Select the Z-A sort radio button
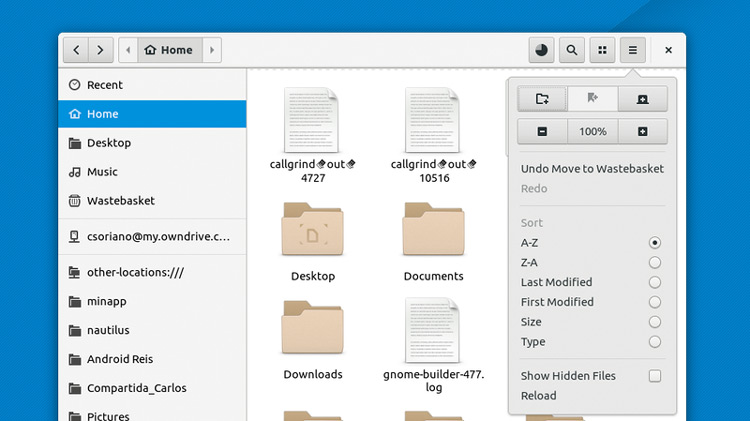Image resolution: width=750 pixels, height=421 pixels. coord(655,262)
